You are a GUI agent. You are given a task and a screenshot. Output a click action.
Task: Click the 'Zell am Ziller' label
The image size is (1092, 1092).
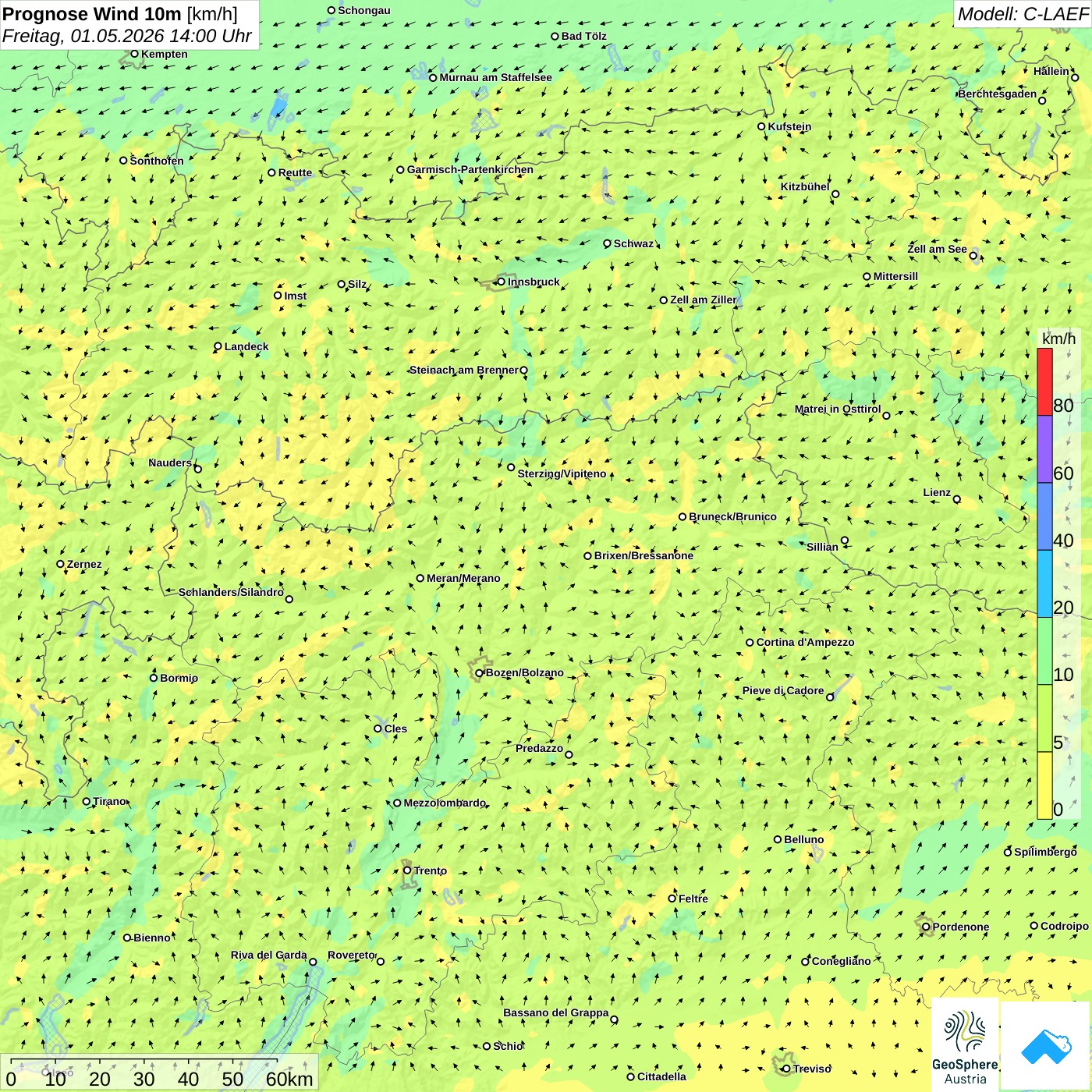pyautogui.click(x=703, y=300)
